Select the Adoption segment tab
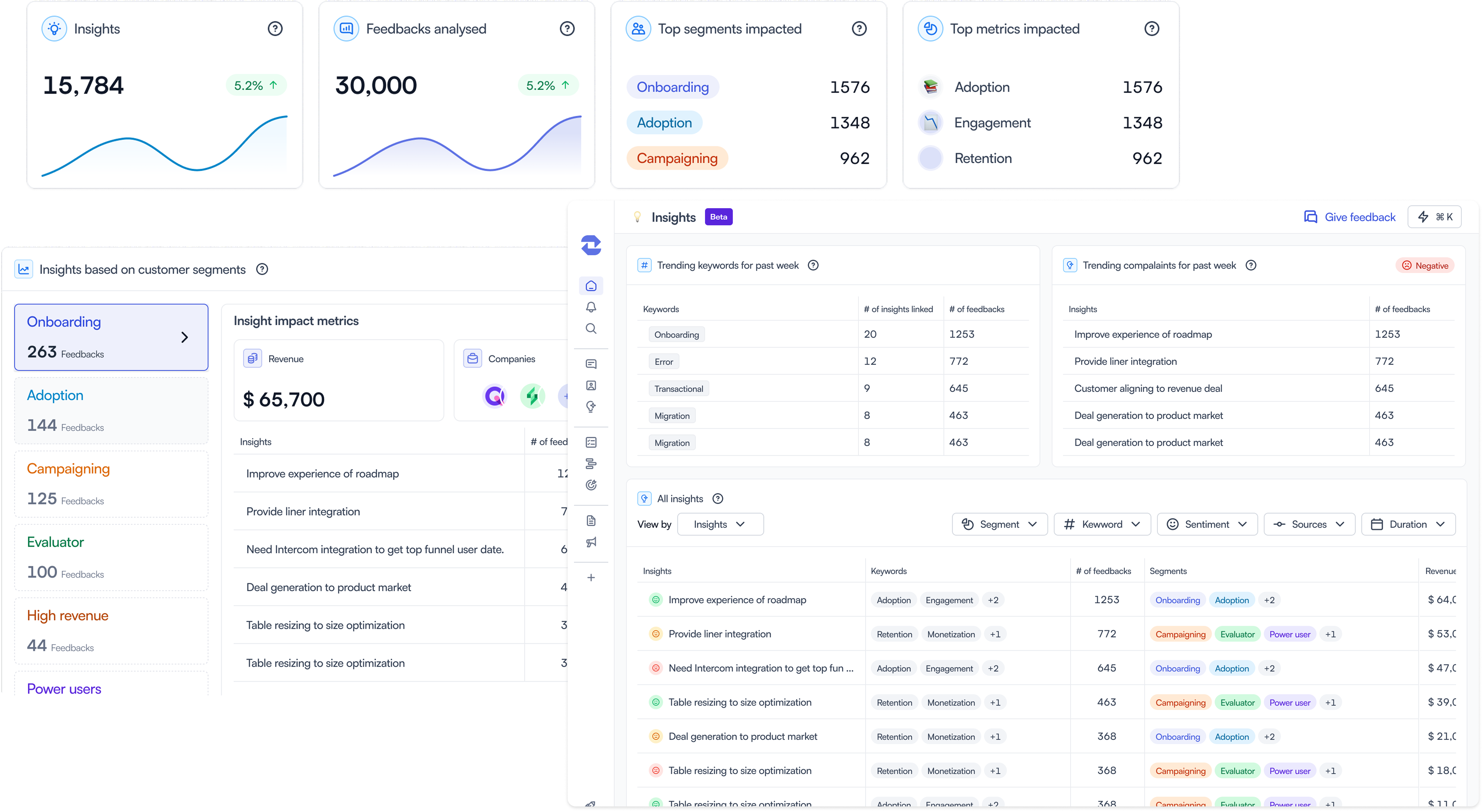 pyautogui.click(x=111, y=411)
